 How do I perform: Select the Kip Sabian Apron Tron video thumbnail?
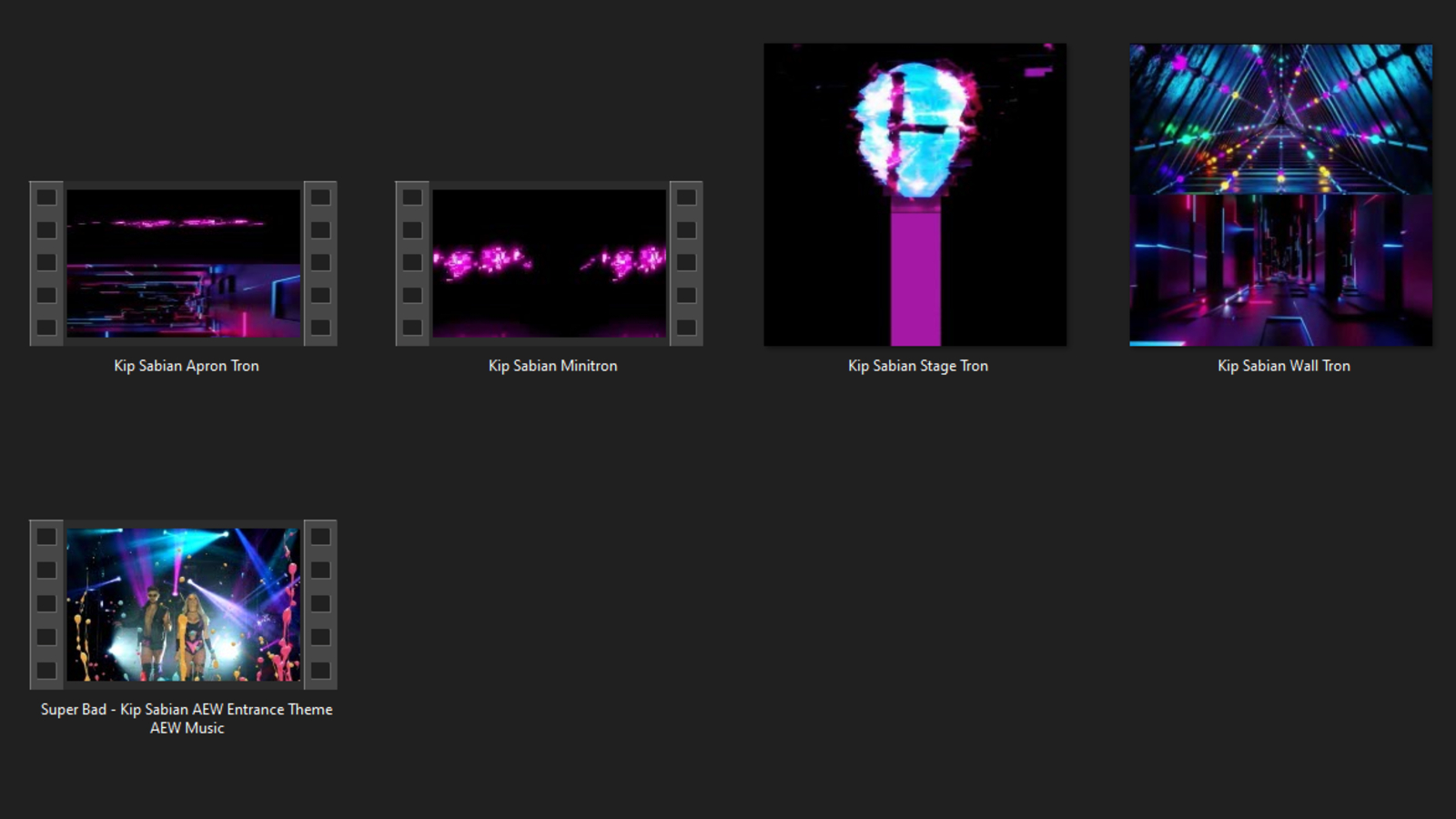(x=183, y=263)
